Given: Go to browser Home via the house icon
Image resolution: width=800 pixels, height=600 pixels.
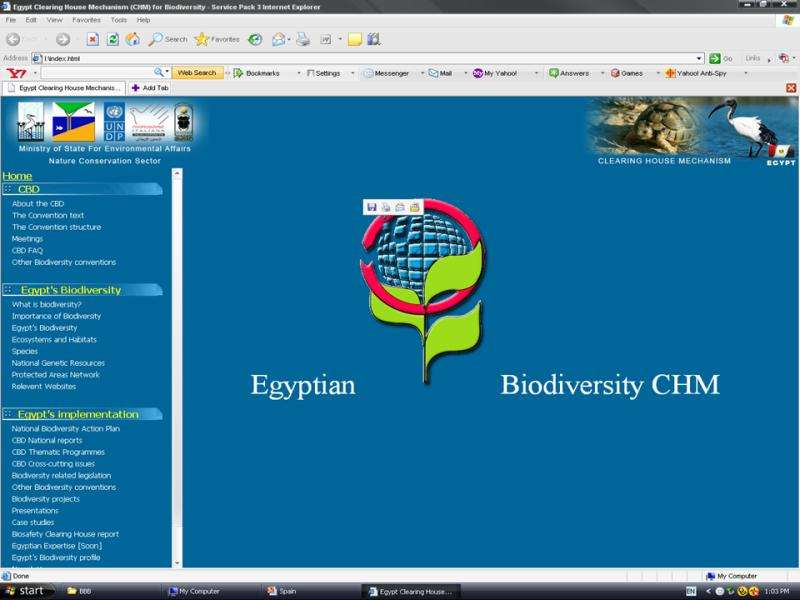Looking at the screenshot, I should (132, 39).
